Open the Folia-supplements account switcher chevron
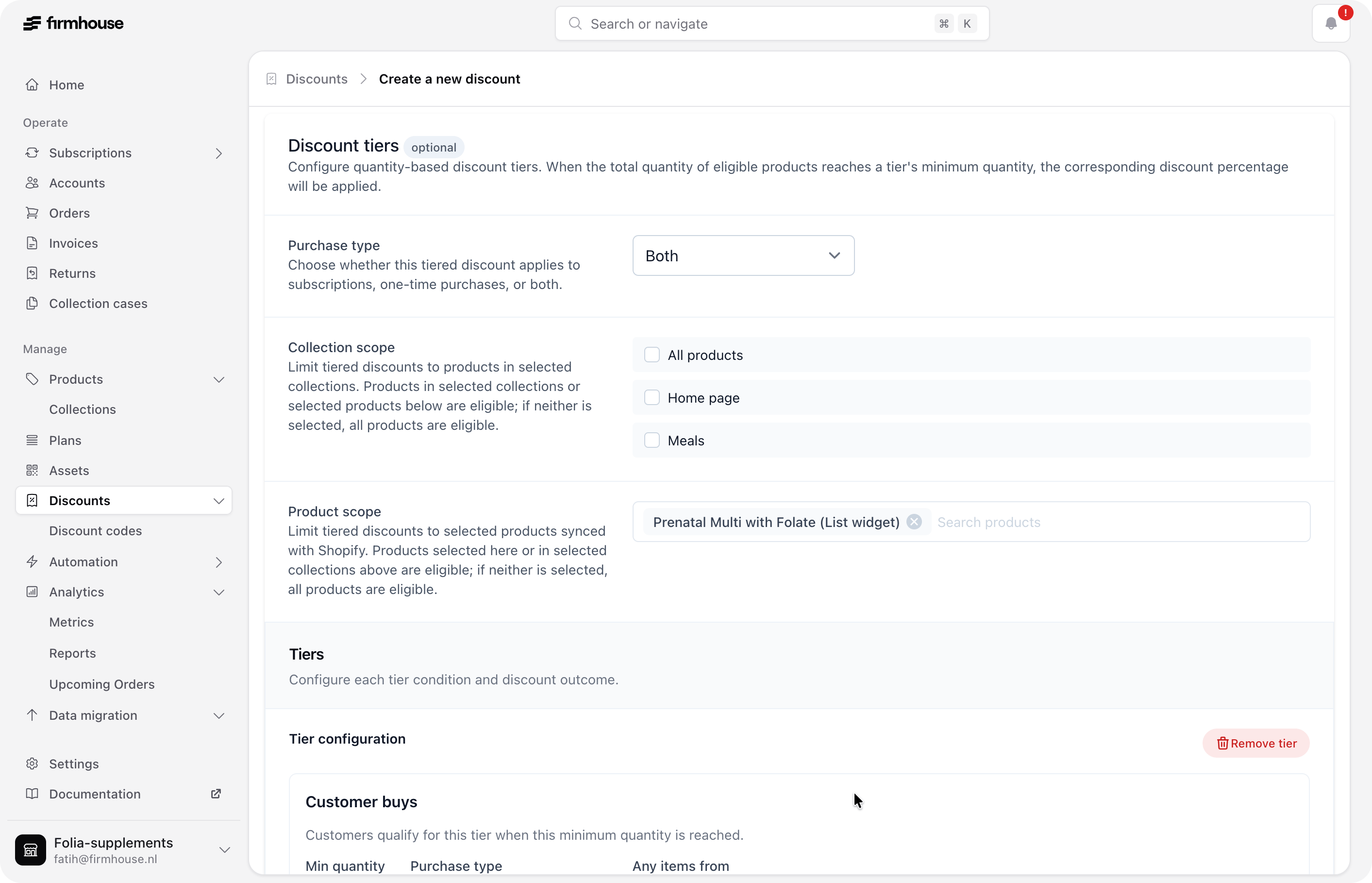This screenshot has height=883, width=1372. click(x=225, y=850)
